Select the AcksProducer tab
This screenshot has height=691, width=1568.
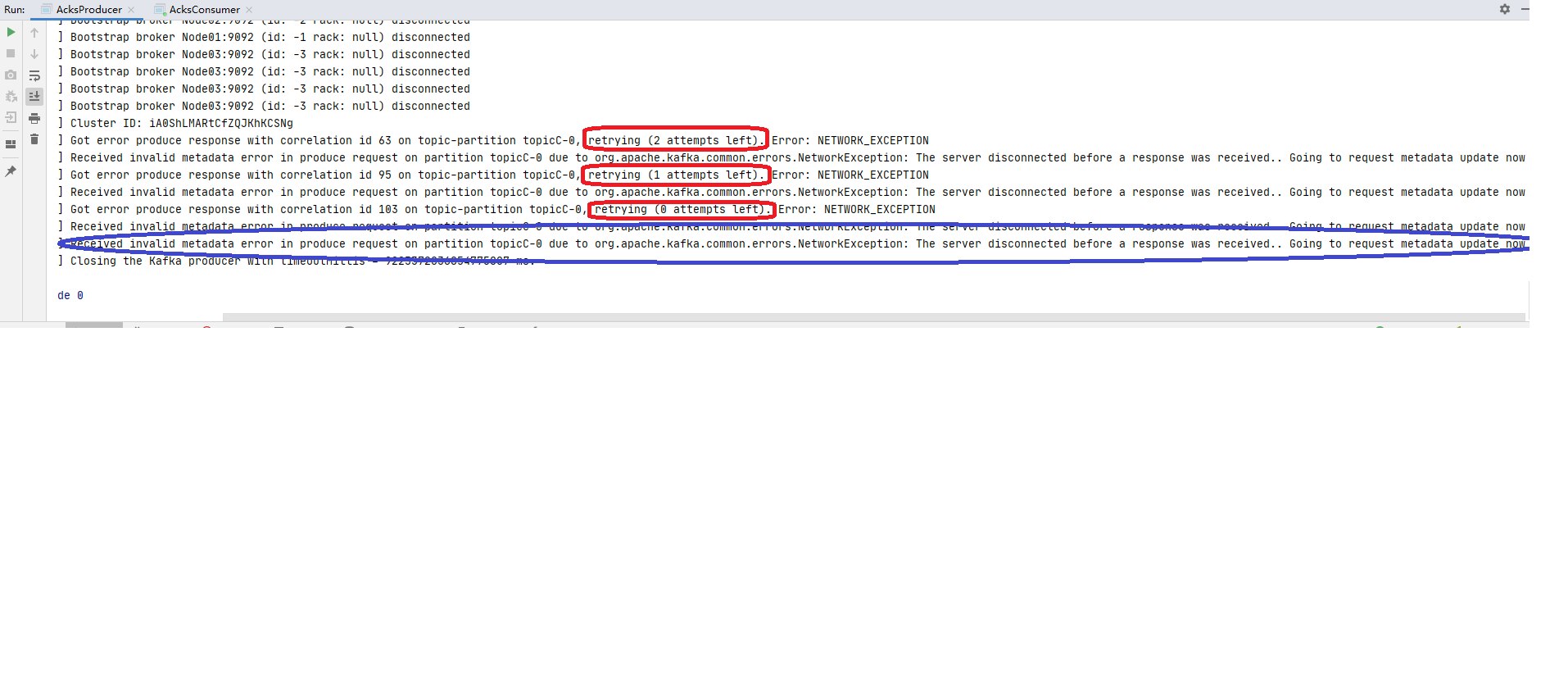tap(88, 10)
